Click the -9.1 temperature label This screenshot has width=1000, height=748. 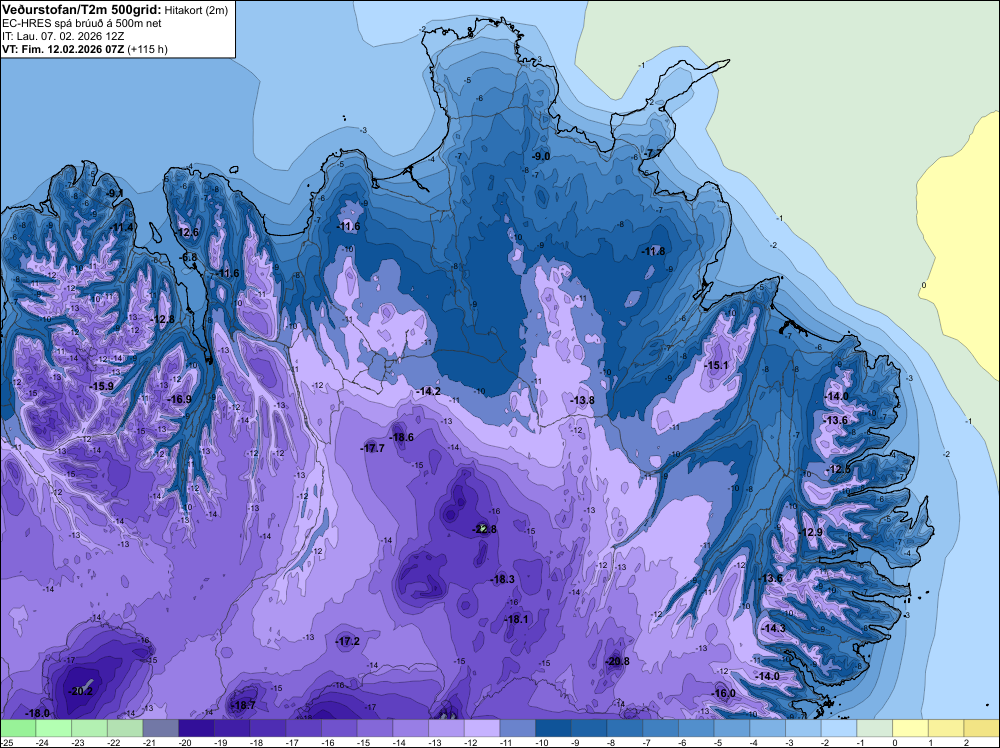115,193
